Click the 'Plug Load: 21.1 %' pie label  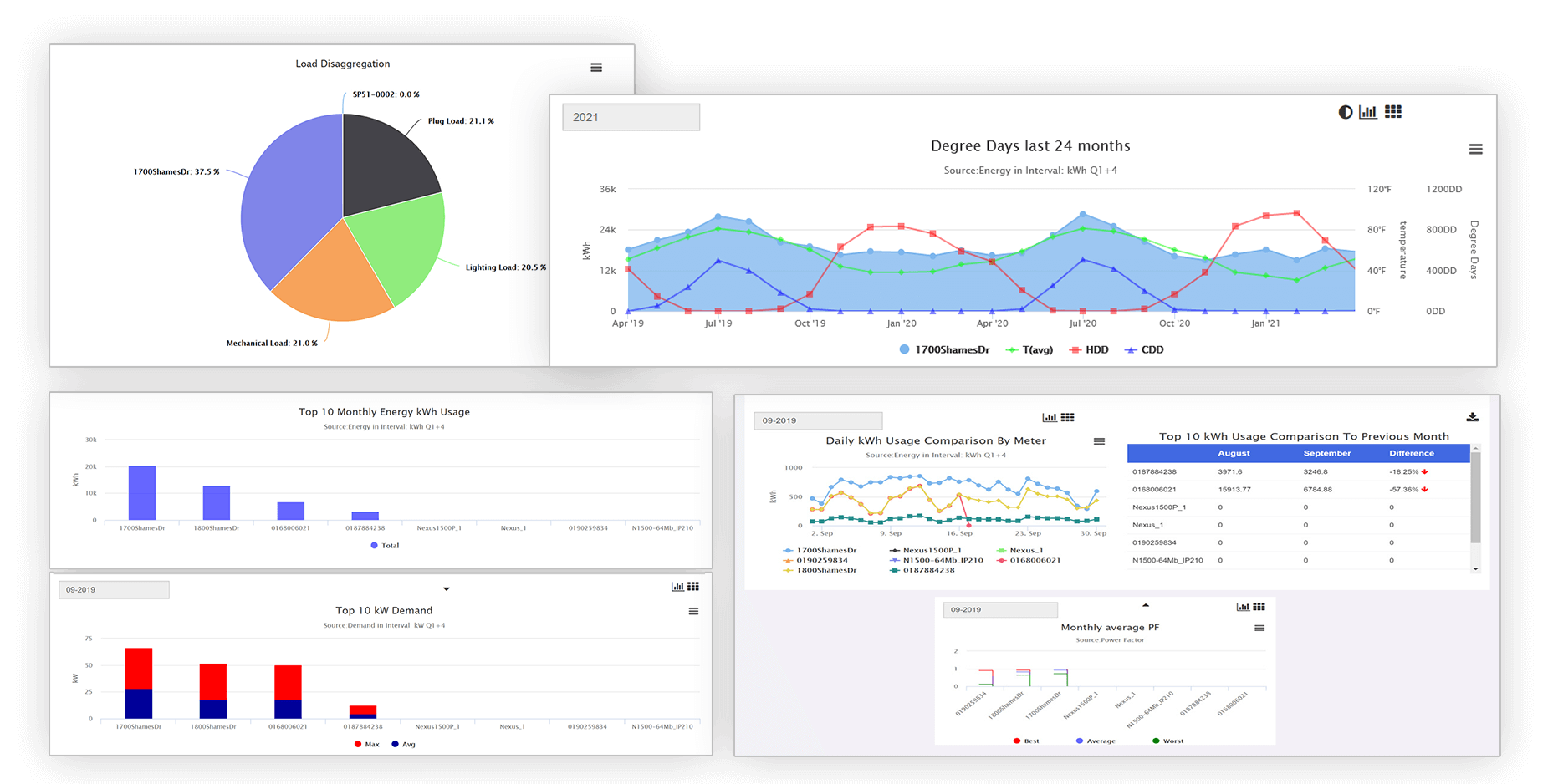(461, 121)
